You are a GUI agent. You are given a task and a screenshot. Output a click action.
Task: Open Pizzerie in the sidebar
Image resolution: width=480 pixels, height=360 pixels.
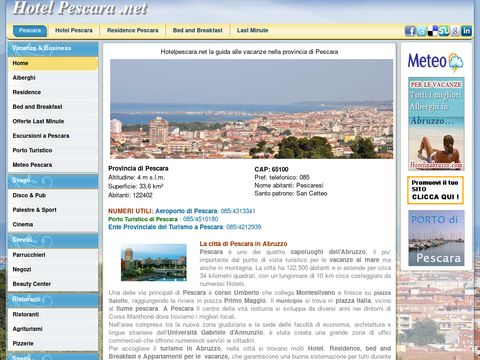click(53, 343)
